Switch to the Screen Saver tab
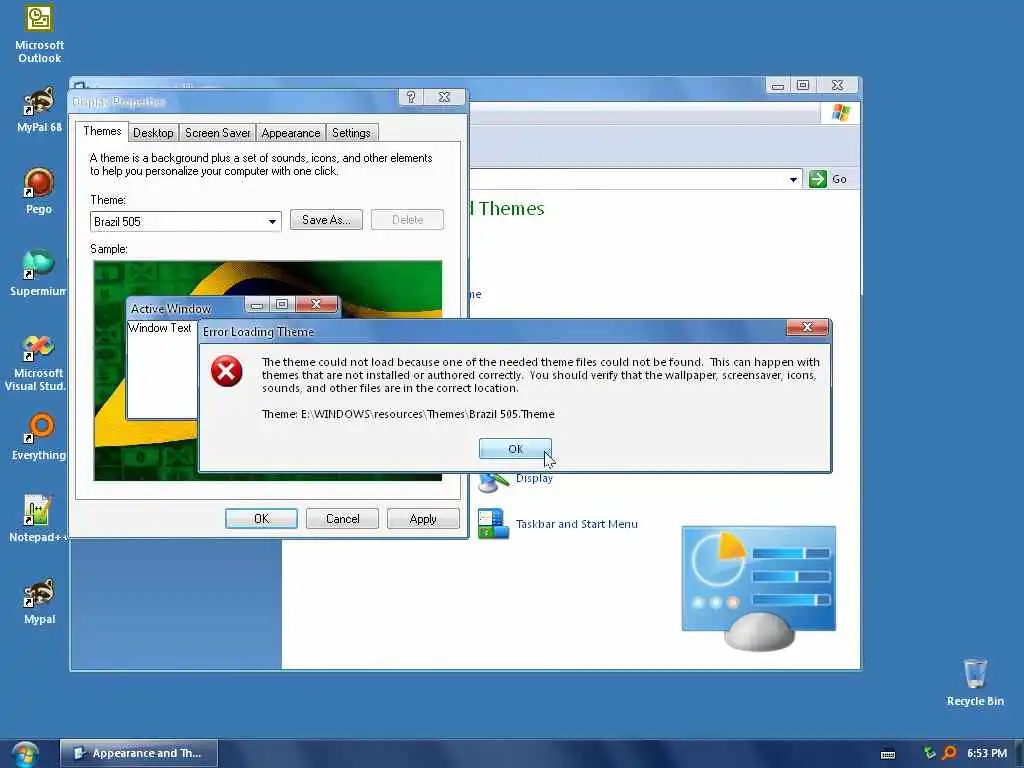The image size is (1024, 768). pyautogui.click(x=217, y=133)
